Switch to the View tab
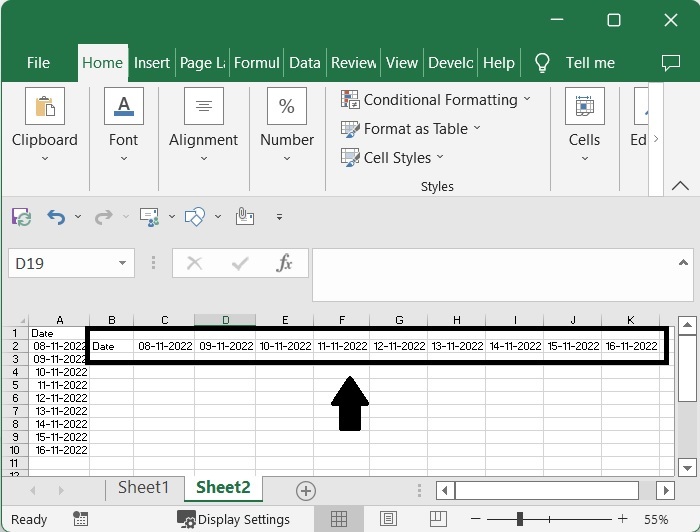 pyautogui.click(x=402, y=63)
